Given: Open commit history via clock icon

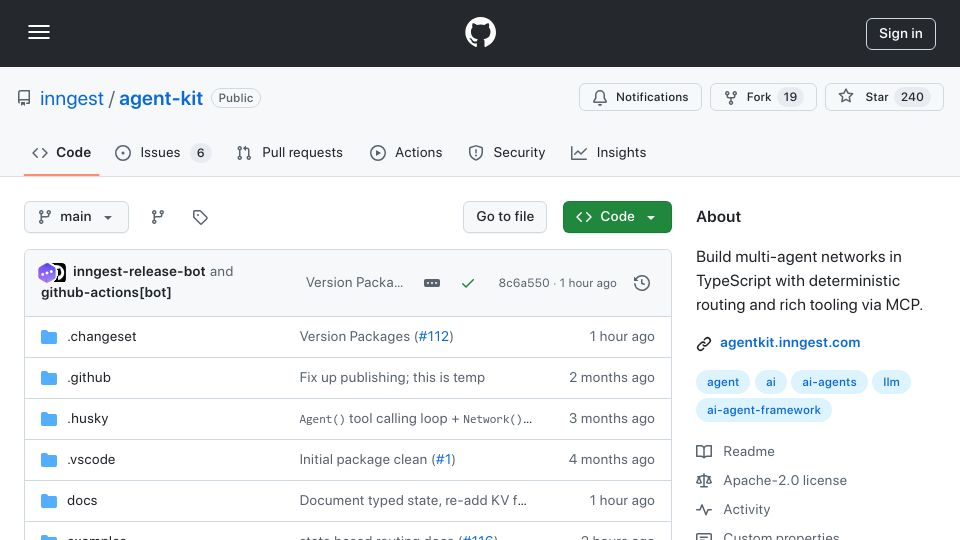Looking at the screenshot, I should pos(642,283).
